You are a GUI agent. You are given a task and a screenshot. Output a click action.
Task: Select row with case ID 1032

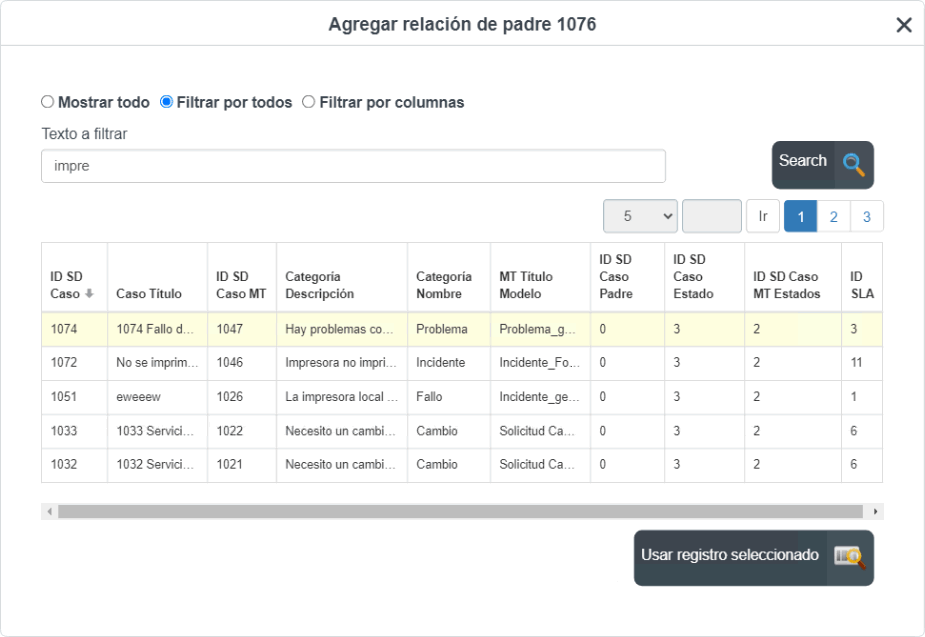[x=462, y=465]
